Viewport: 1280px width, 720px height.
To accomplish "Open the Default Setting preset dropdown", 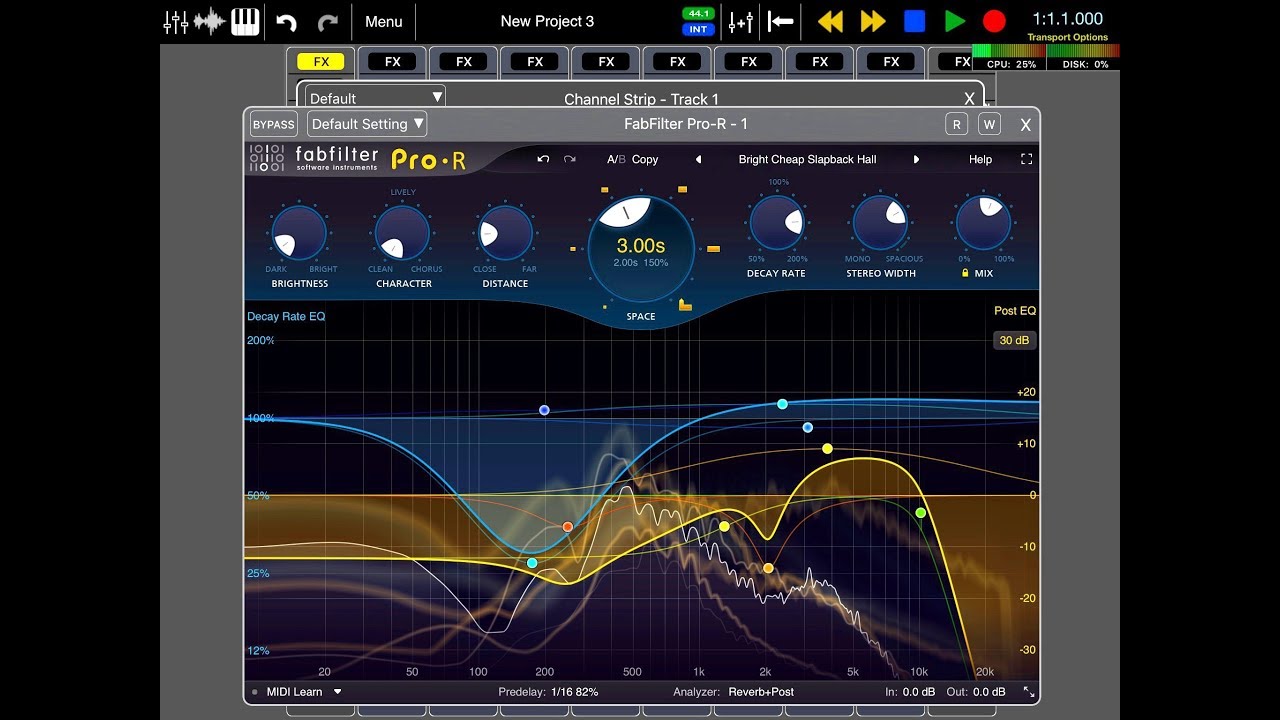I will tap(367, 124).
